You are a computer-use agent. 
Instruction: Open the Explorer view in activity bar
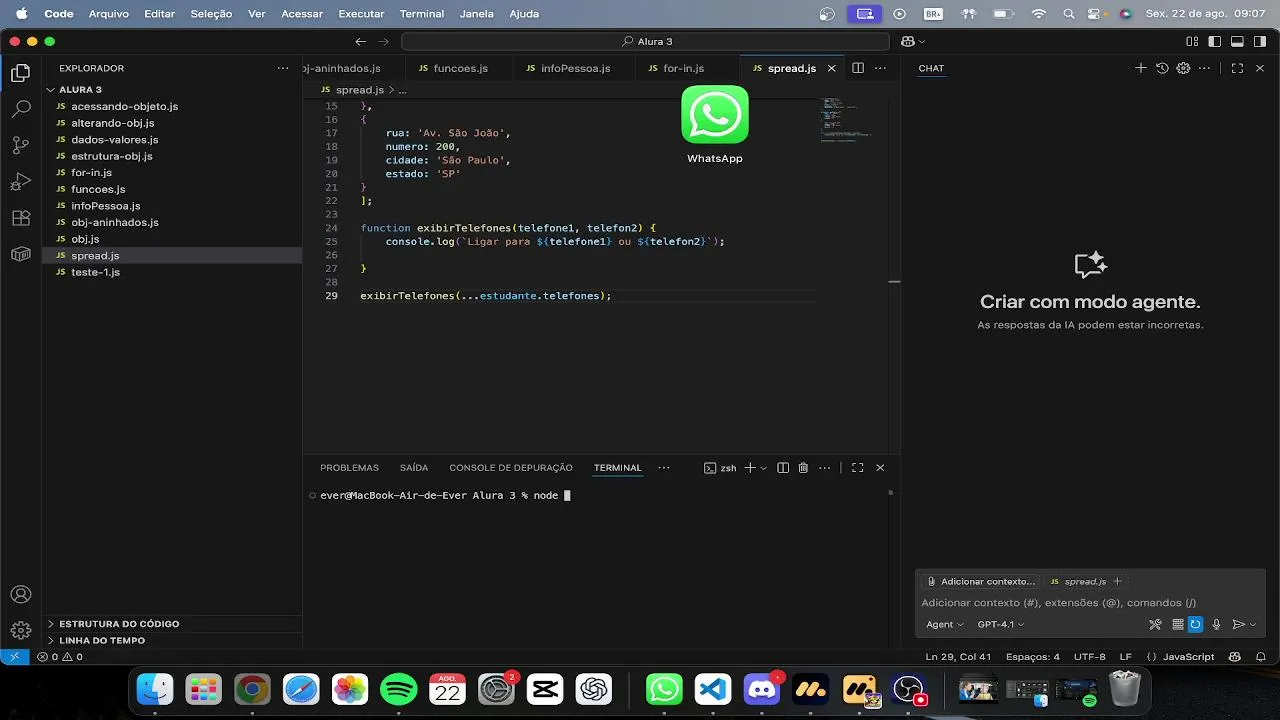20,73
